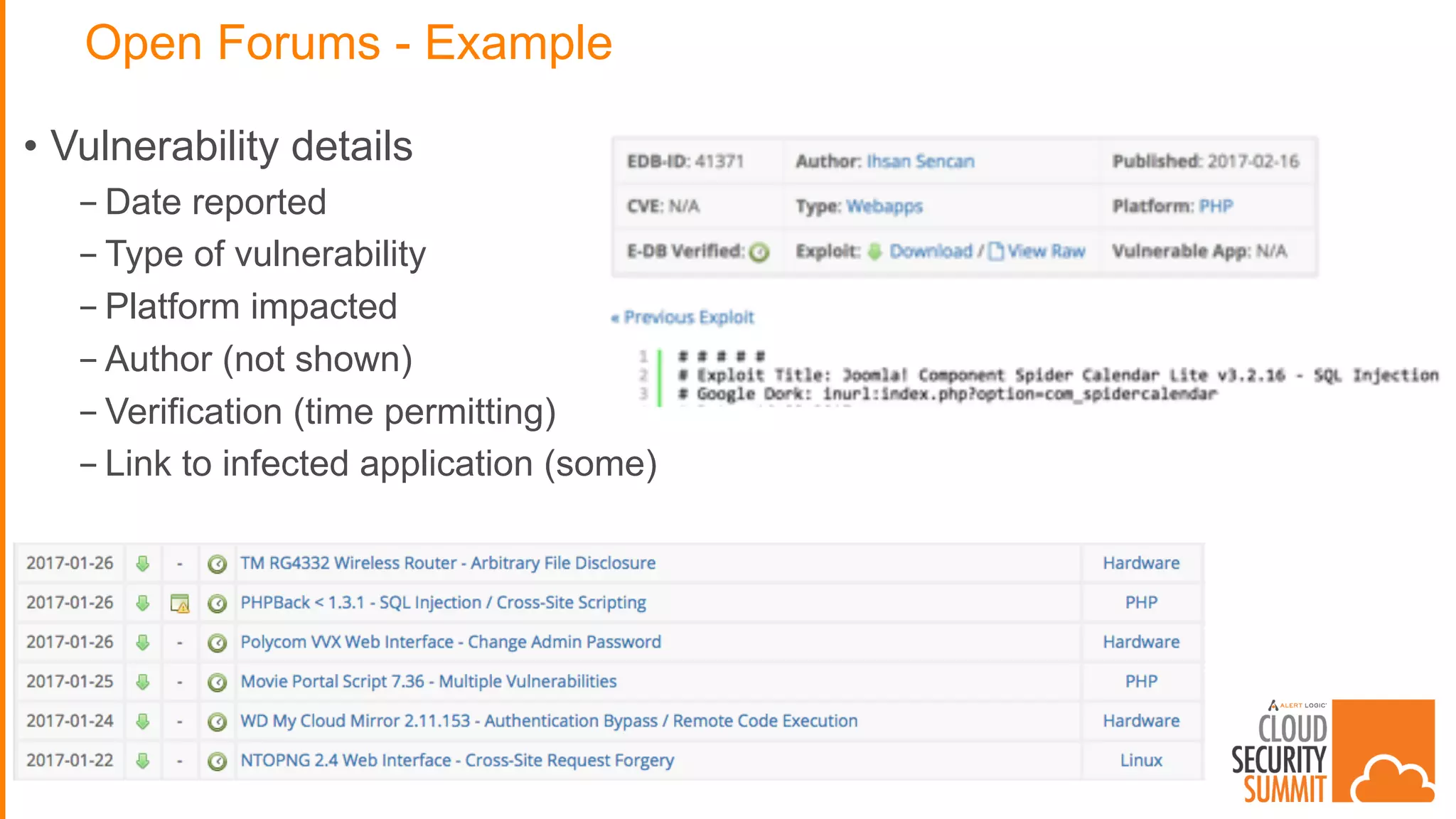Click the Cloud Security Summit logo
This screenshot has height=819, width=1456.
[x=1333, y=752]
